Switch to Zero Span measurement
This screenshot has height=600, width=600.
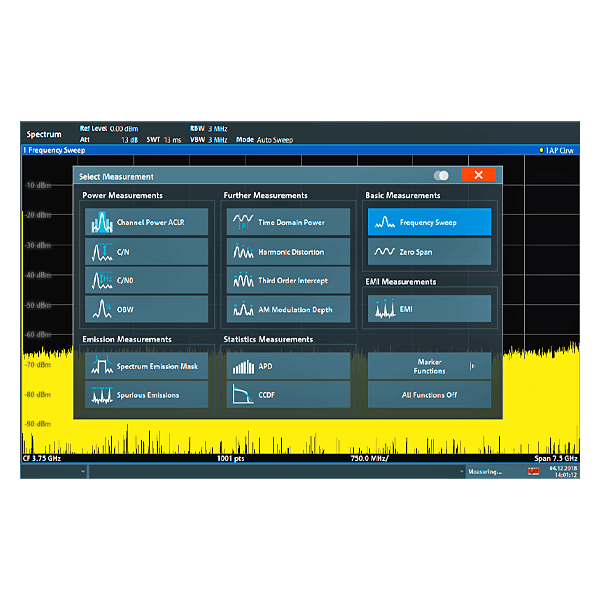[429, 251]
